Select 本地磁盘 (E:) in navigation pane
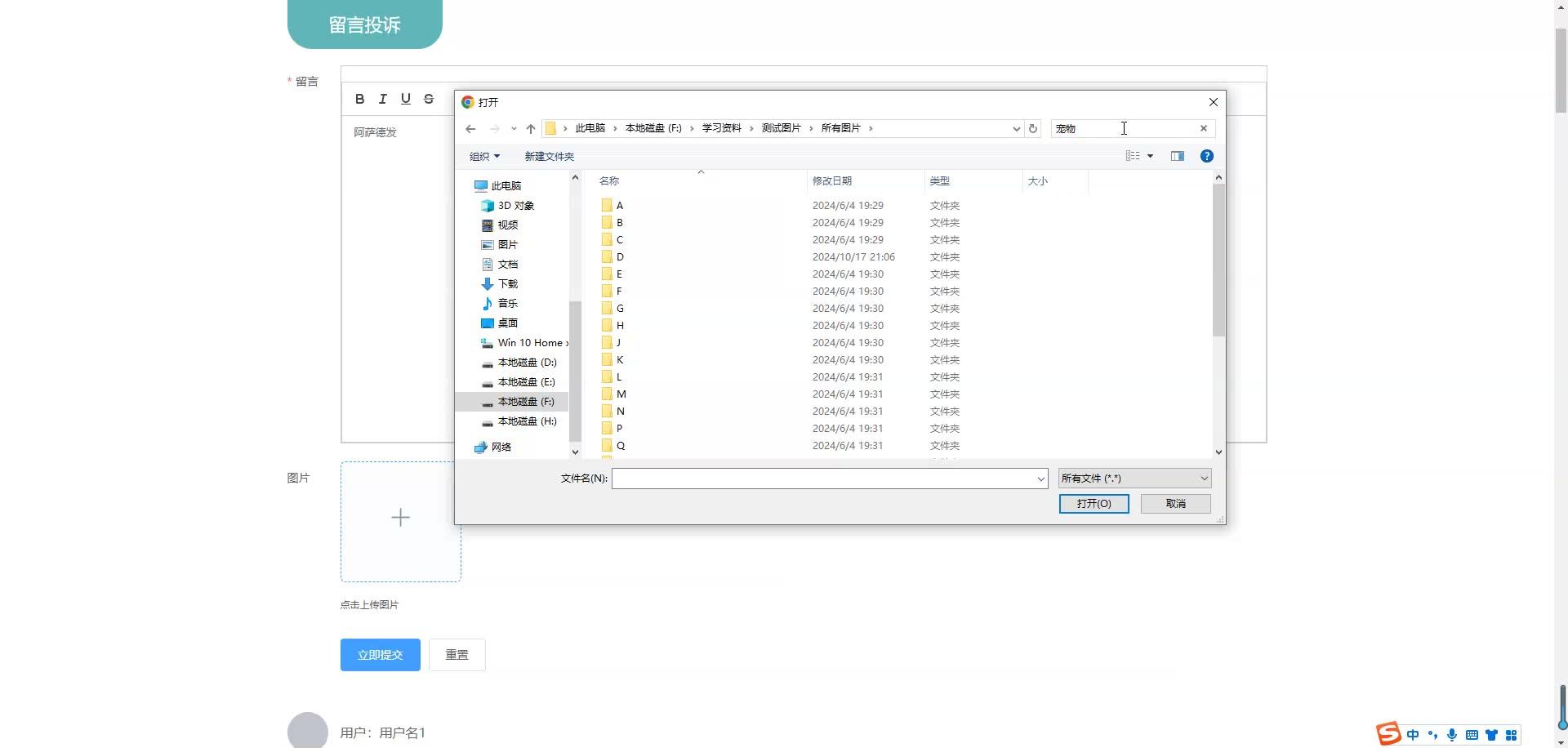1568x748 pixels. coord(526,382)
